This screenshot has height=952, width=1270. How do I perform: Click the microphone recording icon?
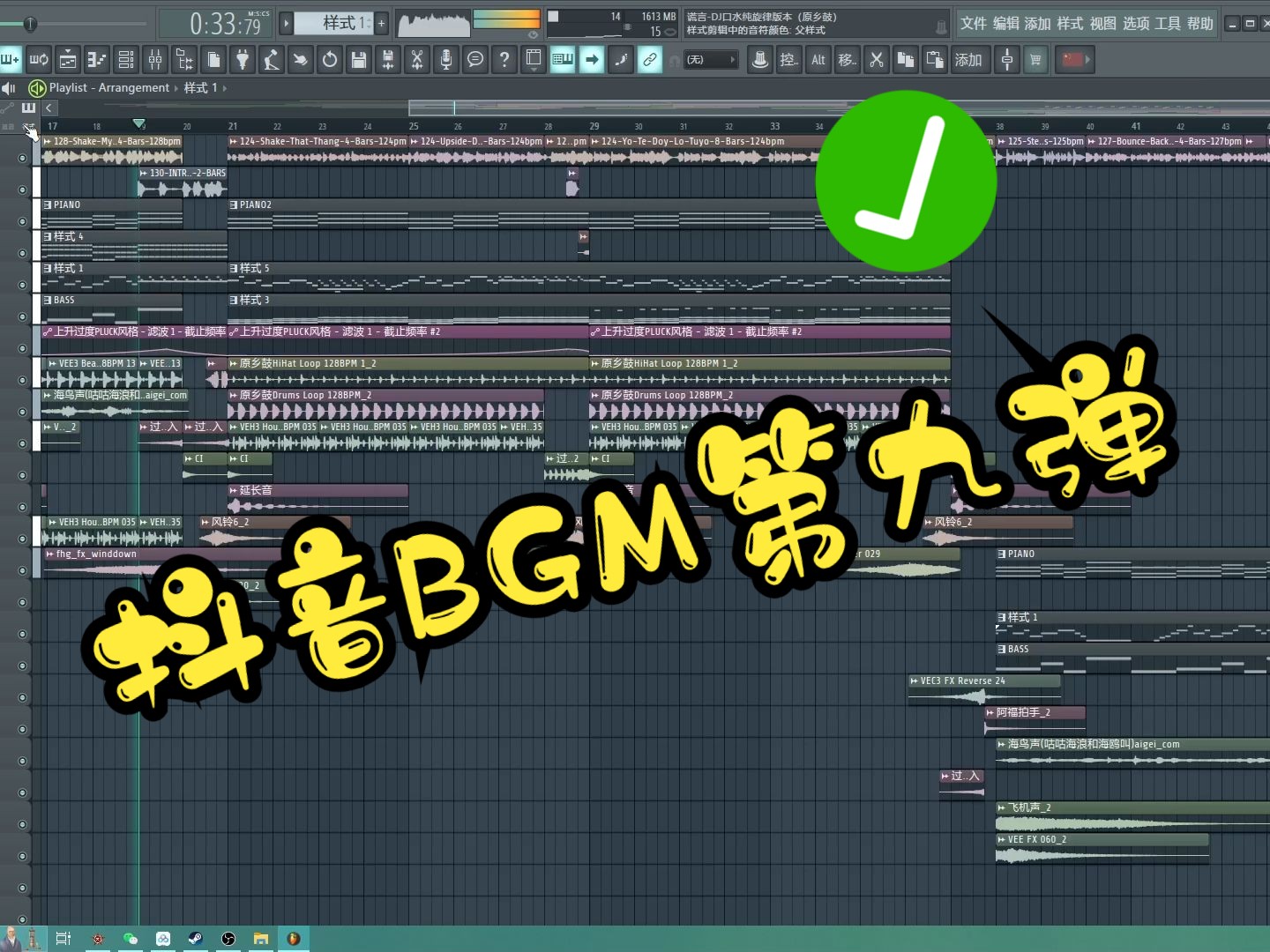coord(446,59)
